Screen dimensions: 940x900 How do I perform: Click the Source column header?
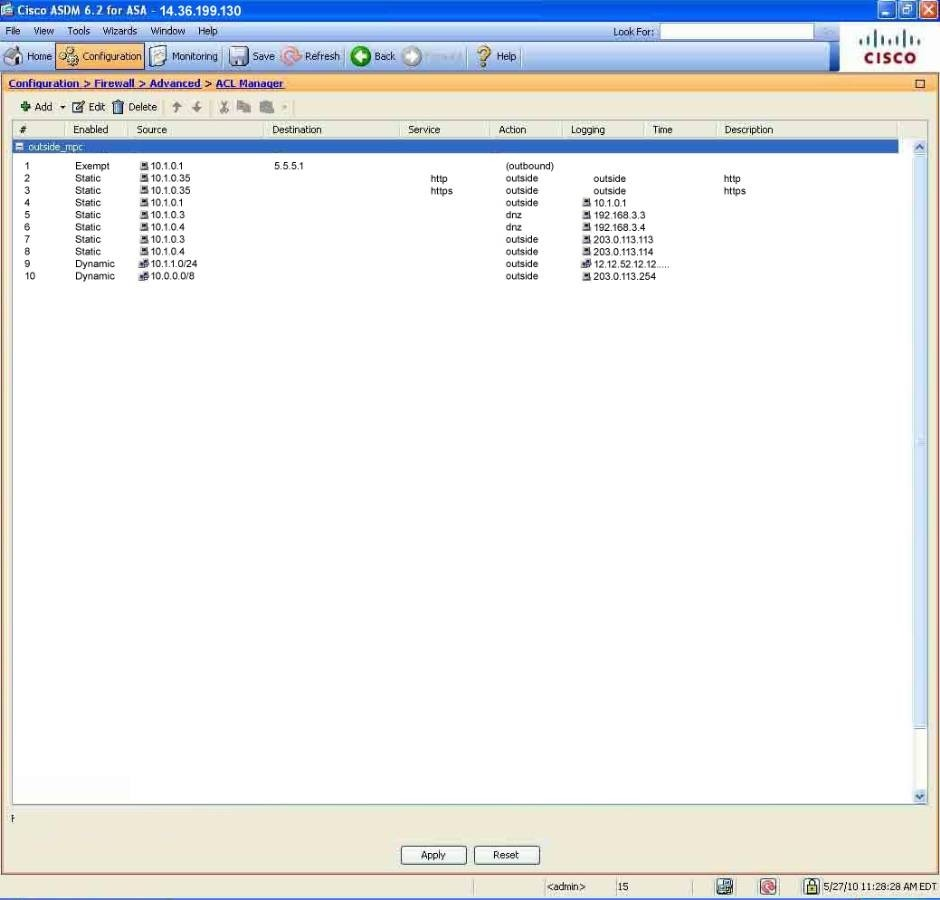[x=195, y=130]
